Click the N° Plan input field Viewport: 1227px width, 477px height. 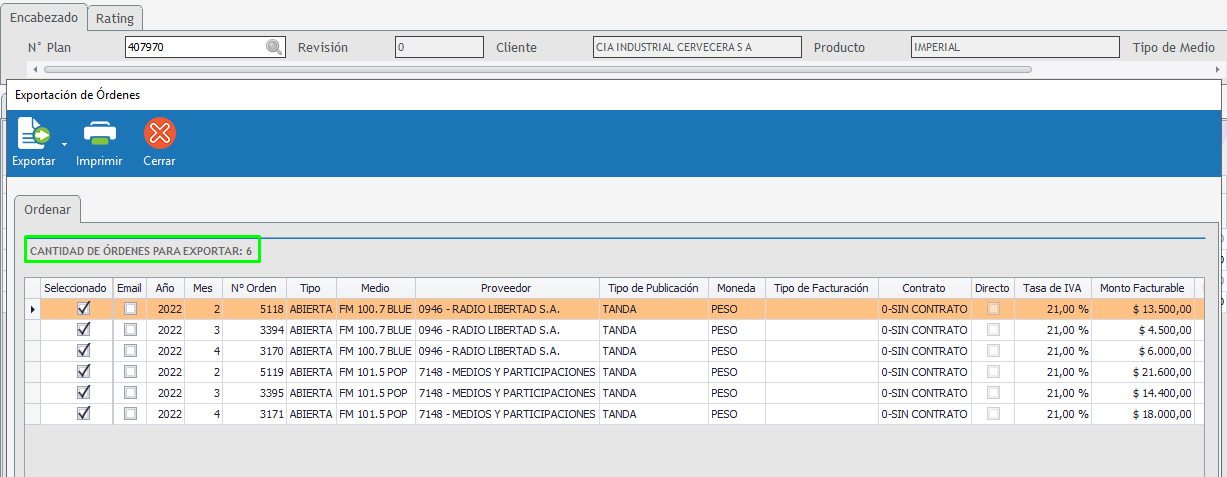pyautogui.click(x=195, y=47)
